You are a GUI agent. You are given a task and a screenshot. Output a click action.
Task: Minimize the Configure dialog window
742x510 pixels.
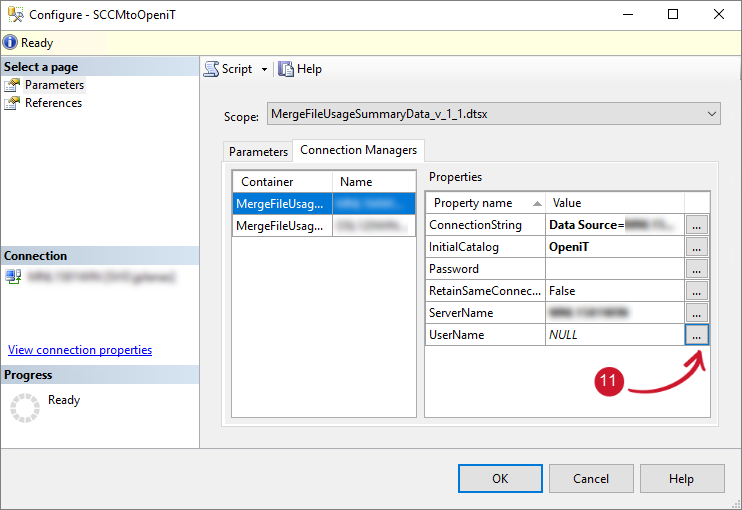(x=628, y=15)
